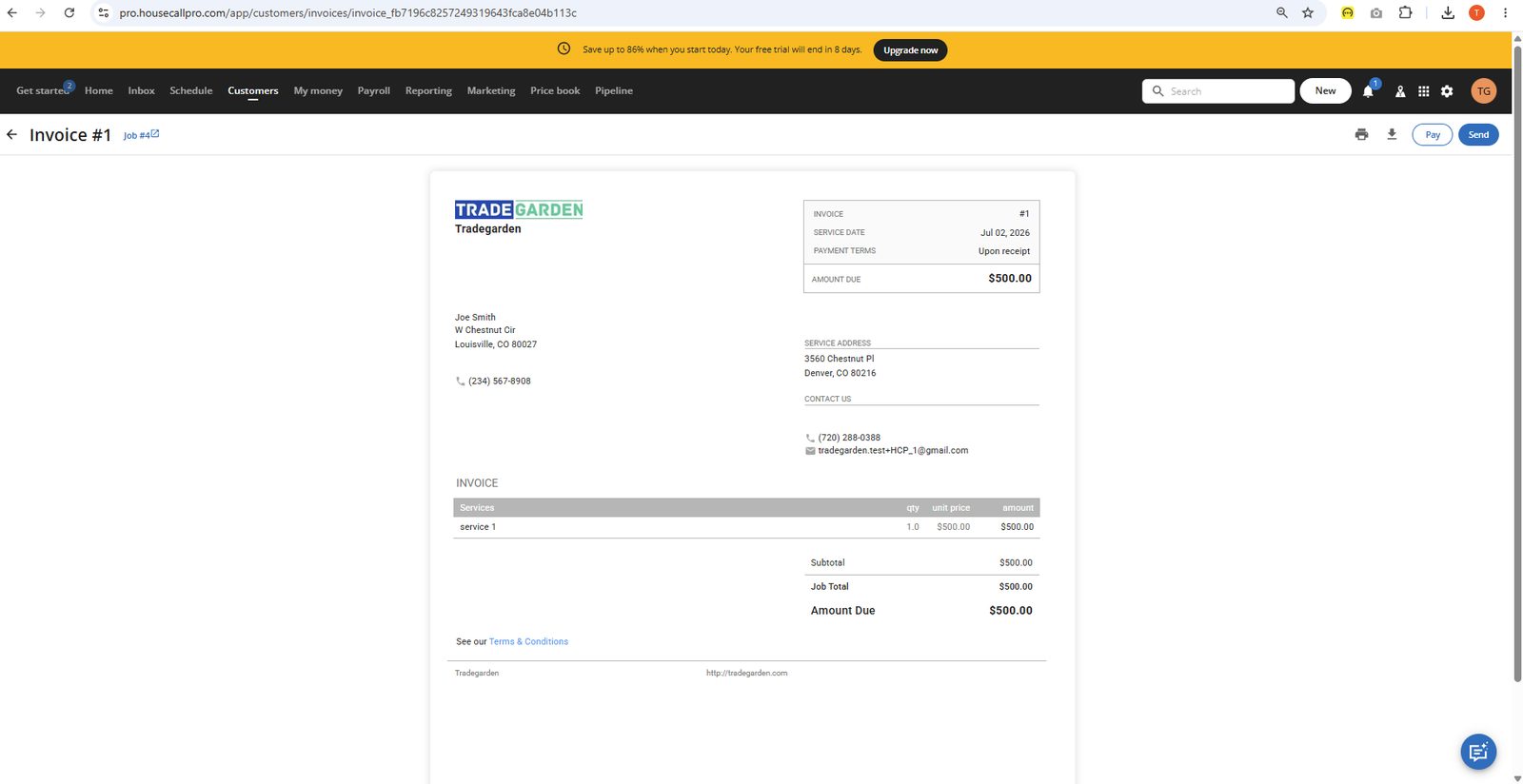Reload the page with refresh icon
The image size is (1523, 784).
[69, 12]
